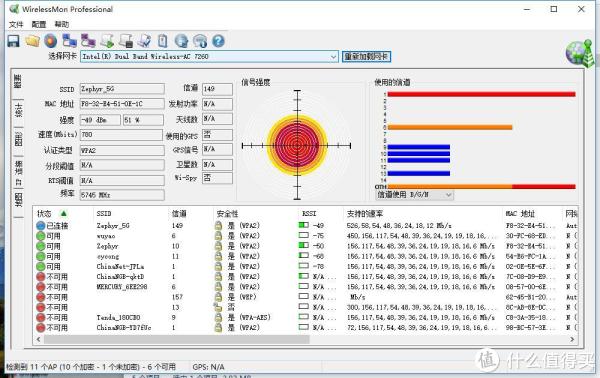Click the red orange globe toolbar icon
Viewport: 600px width, 378px height.
point(51,41)
